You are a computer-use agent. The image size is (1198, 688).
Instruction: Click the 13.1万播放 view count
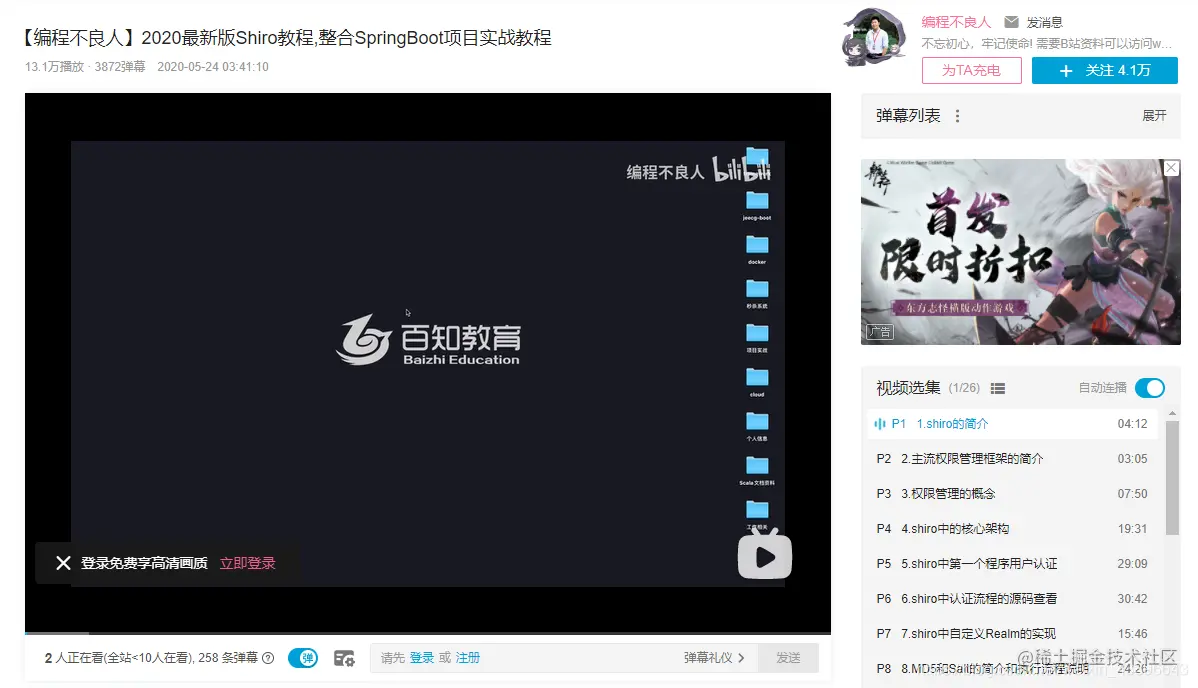pos(54,67)
